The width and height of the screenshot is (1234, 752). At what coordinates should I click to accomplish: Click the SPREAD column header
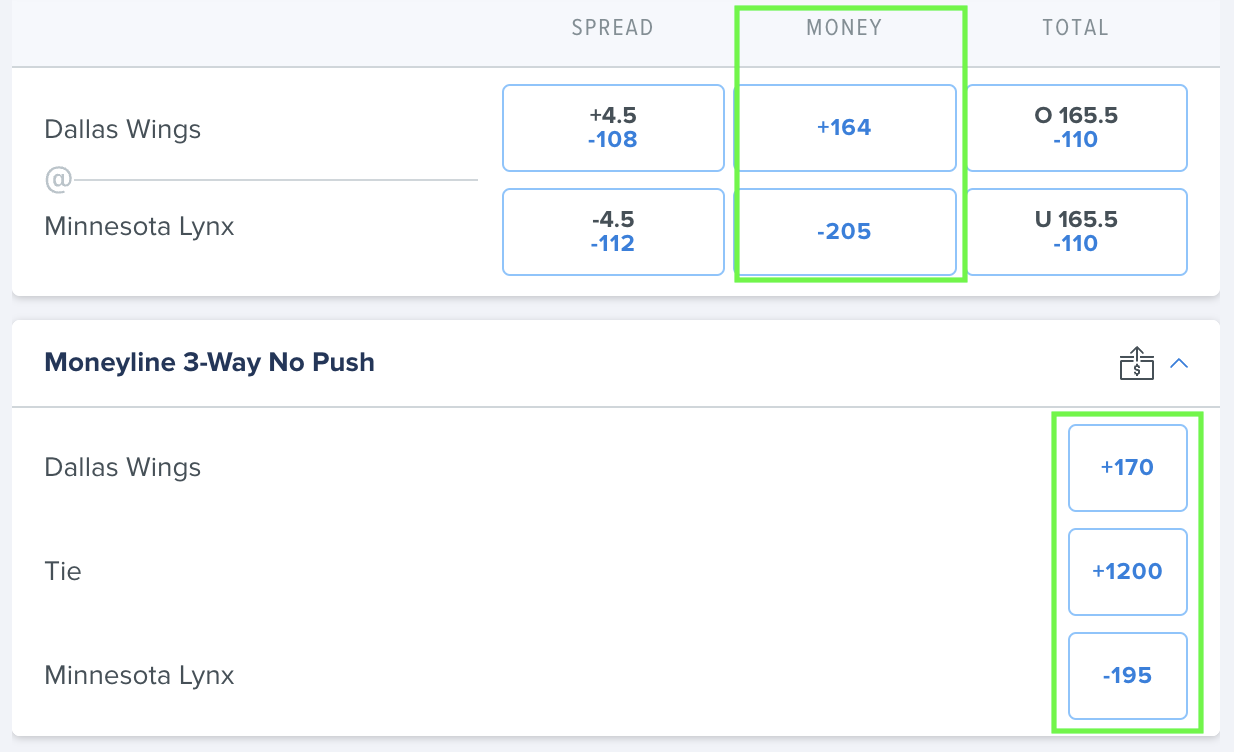(612, 27)
